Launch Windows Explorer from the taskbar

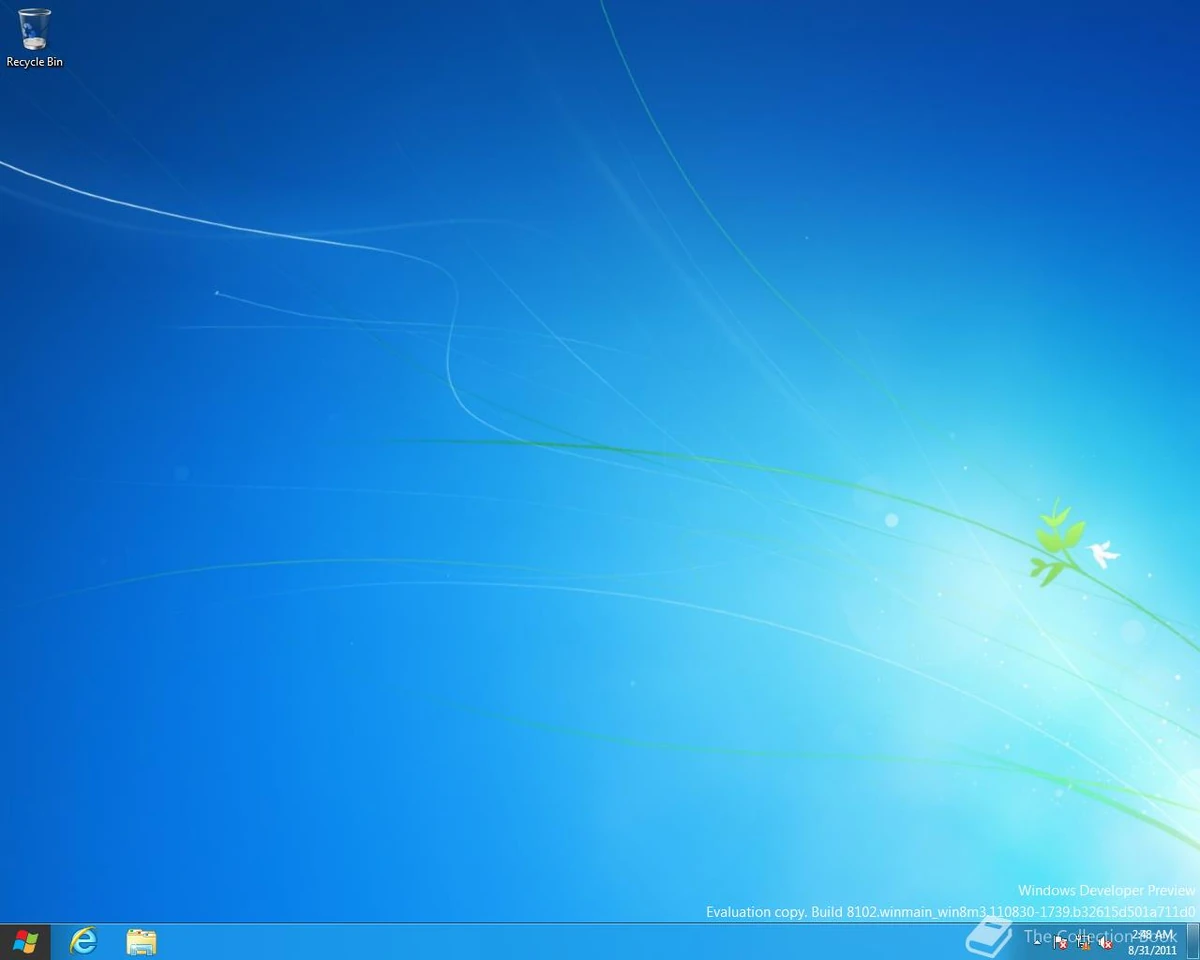click(140, 940)
